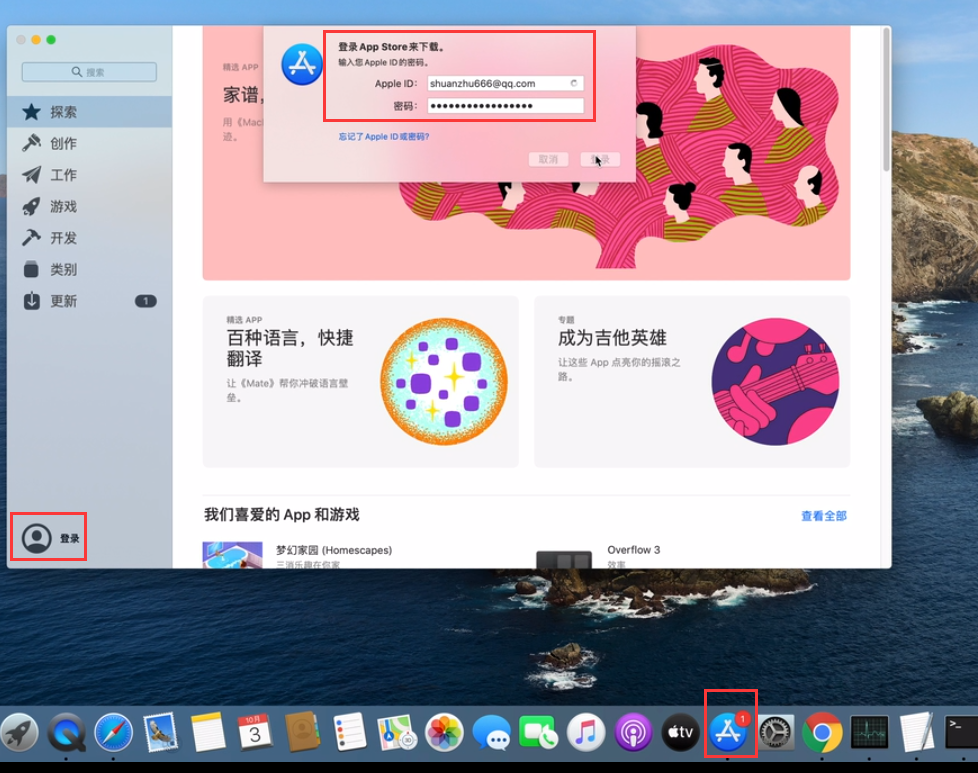This screenshot has height=773, width=978.
Task: Open Messages from the Dock
Action: pos(491,732)
